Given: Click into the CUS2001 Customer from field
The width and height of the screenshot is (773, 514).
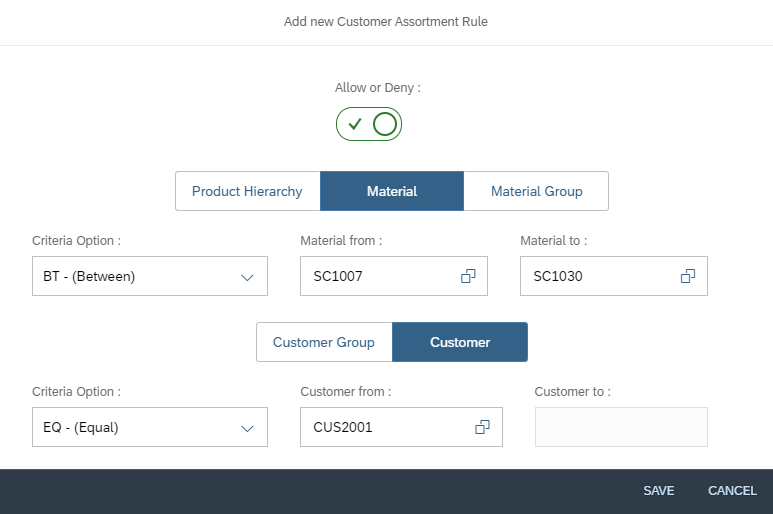Looking at the screenshot, I should click(x=389, y=427).
